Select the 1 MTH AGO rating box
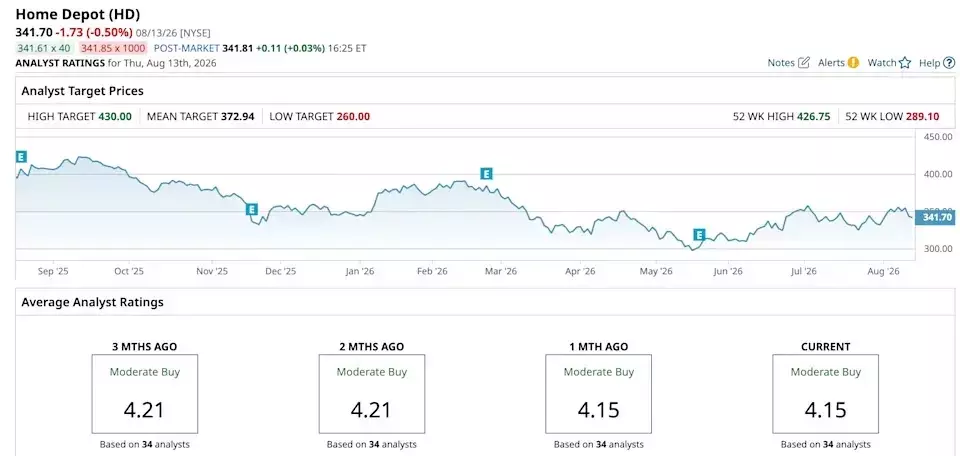The image size is (960, 456). click(598, 394)
